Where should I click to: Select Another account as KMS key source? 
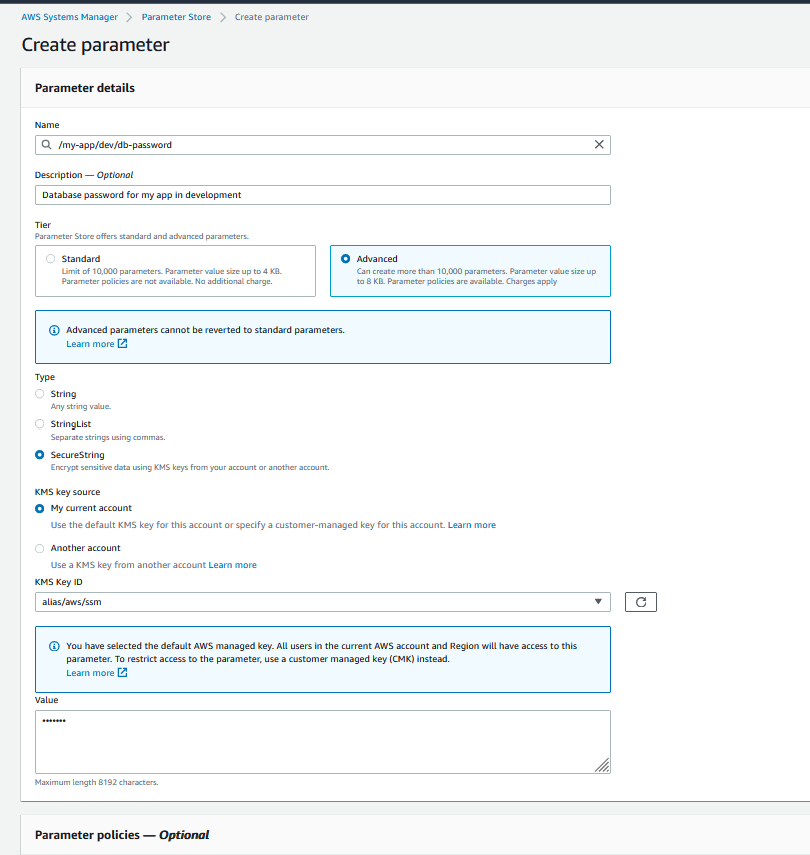(40, 548)
